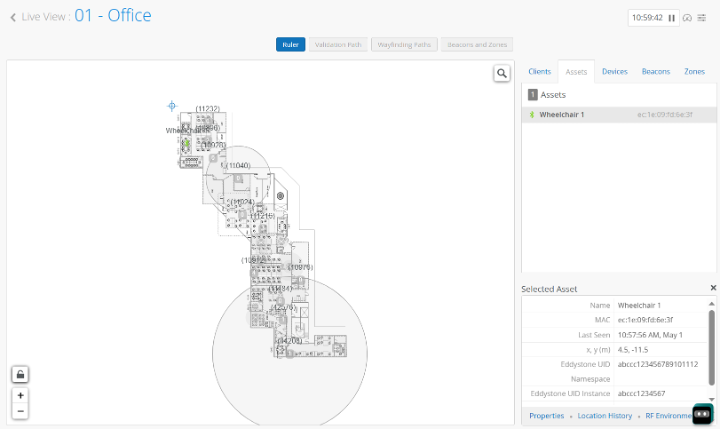Click the Bluetooth icon beside Wheelchair 1
The height and width of the screenshot is (430, 720).
pyautogui.click(x=532, y=114)
